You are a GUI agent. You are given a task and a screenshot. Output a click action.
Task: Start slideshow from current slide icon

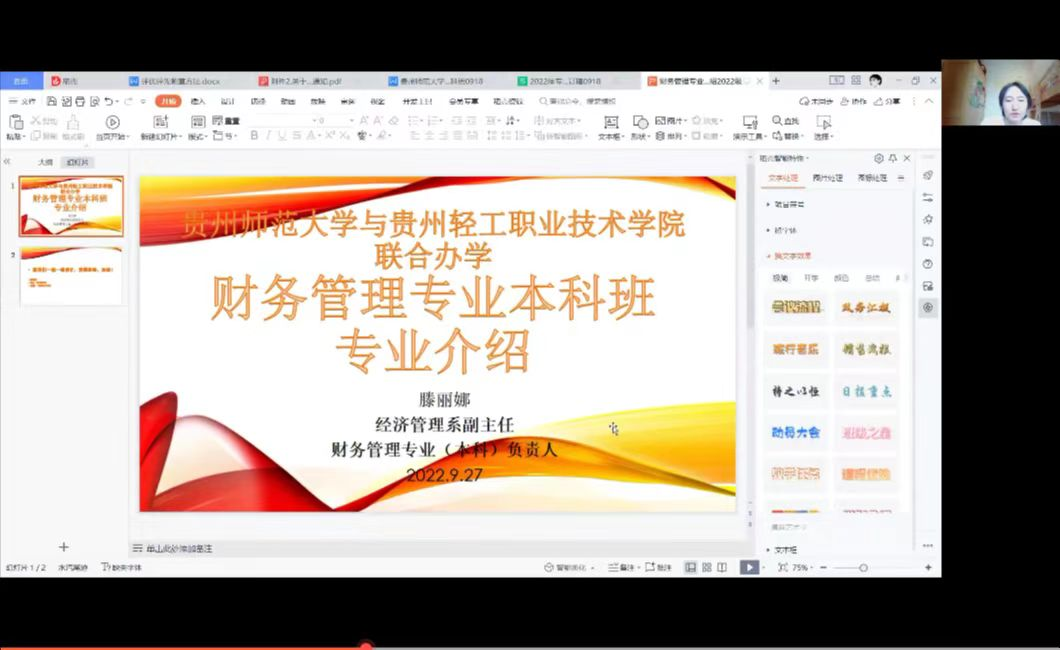[x=112, y=122]
